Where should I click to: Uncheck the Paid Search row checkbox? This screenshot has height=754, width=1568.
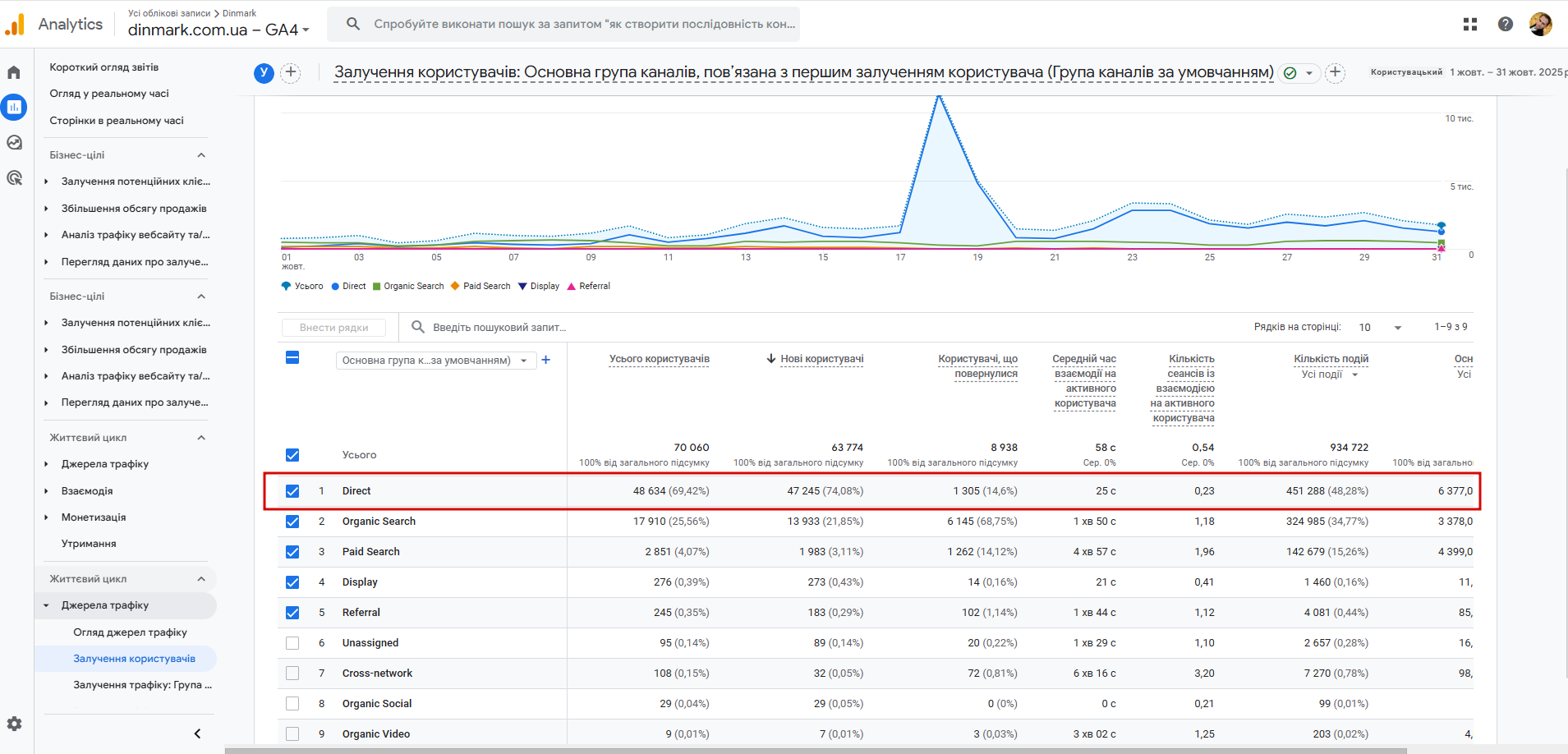[x=292, y=552]
